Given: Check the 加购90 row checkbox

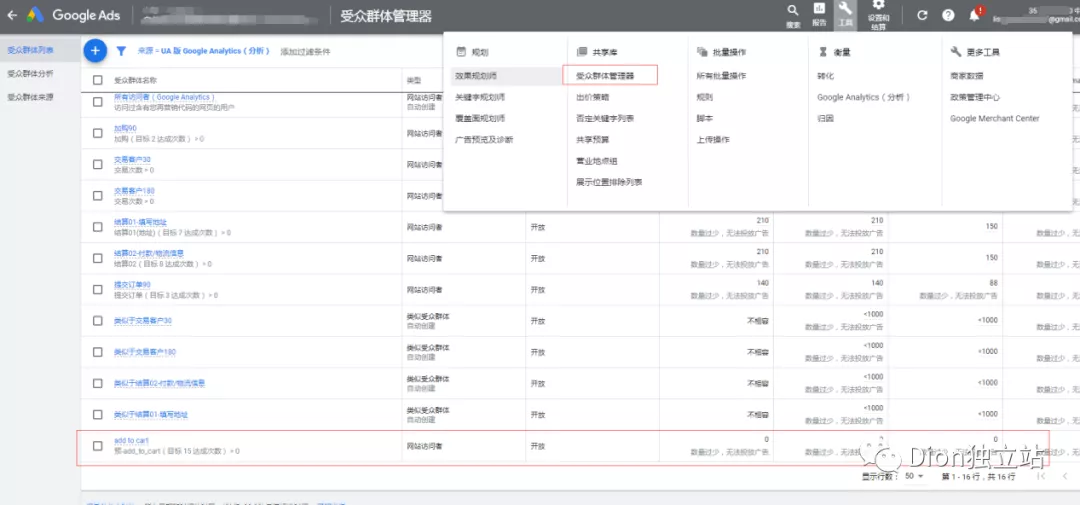Looking at the screenshot, I should click(x=97, y=133).
